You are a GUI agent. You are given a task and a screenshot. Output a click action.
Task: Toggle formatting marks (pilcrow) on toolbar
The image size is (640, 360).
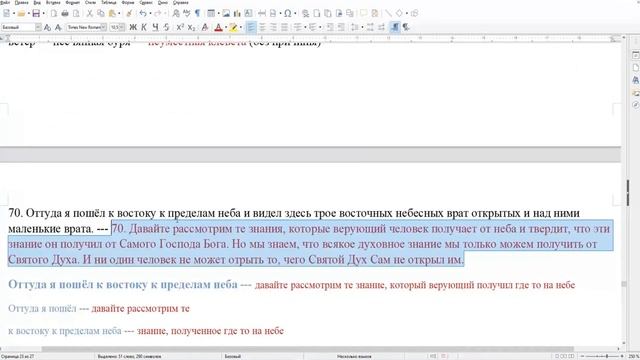[198, 13]
